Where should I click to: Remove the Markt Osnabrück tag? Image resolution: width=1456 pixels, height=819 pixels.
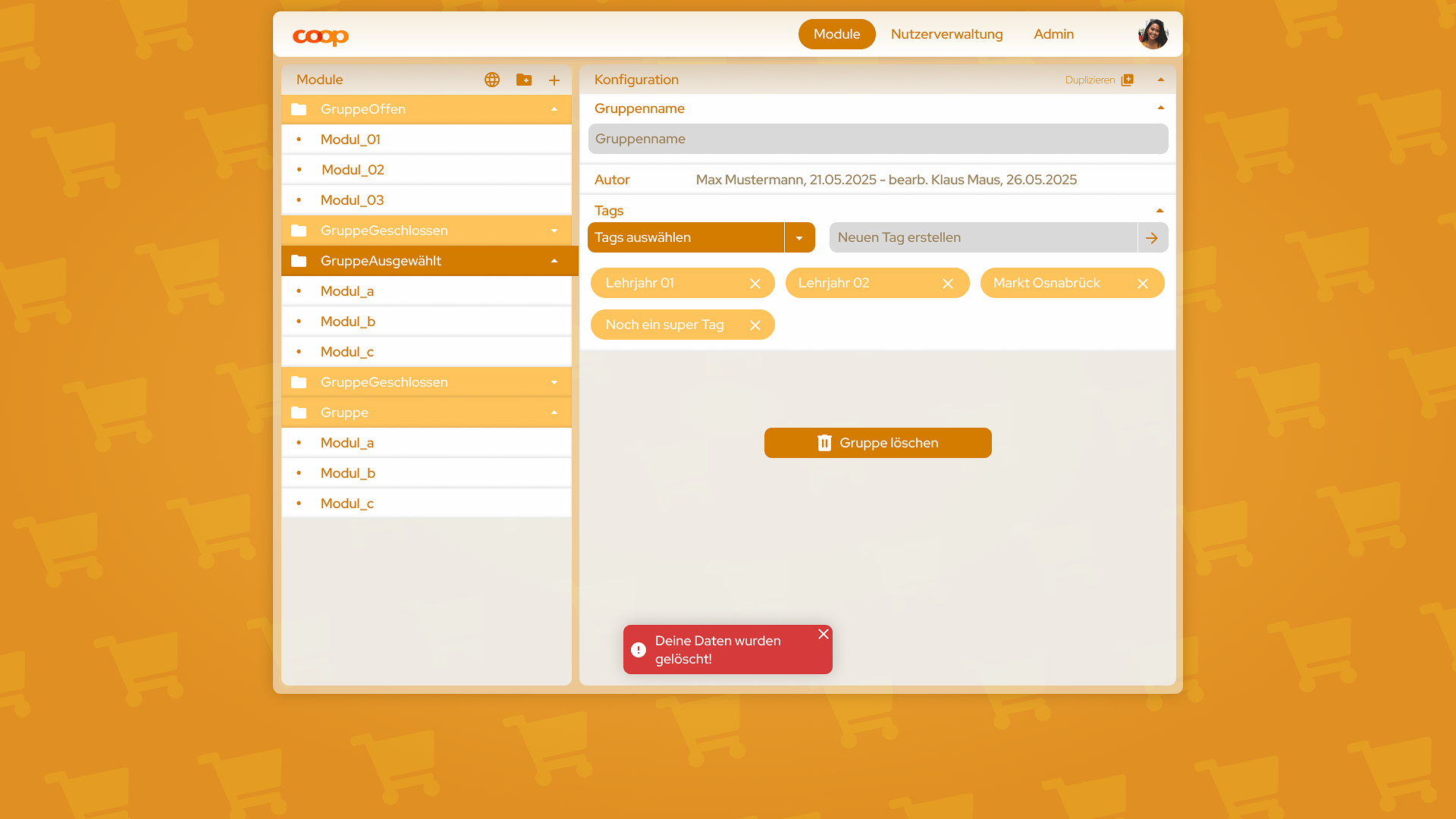click(x=1143, y=284)
